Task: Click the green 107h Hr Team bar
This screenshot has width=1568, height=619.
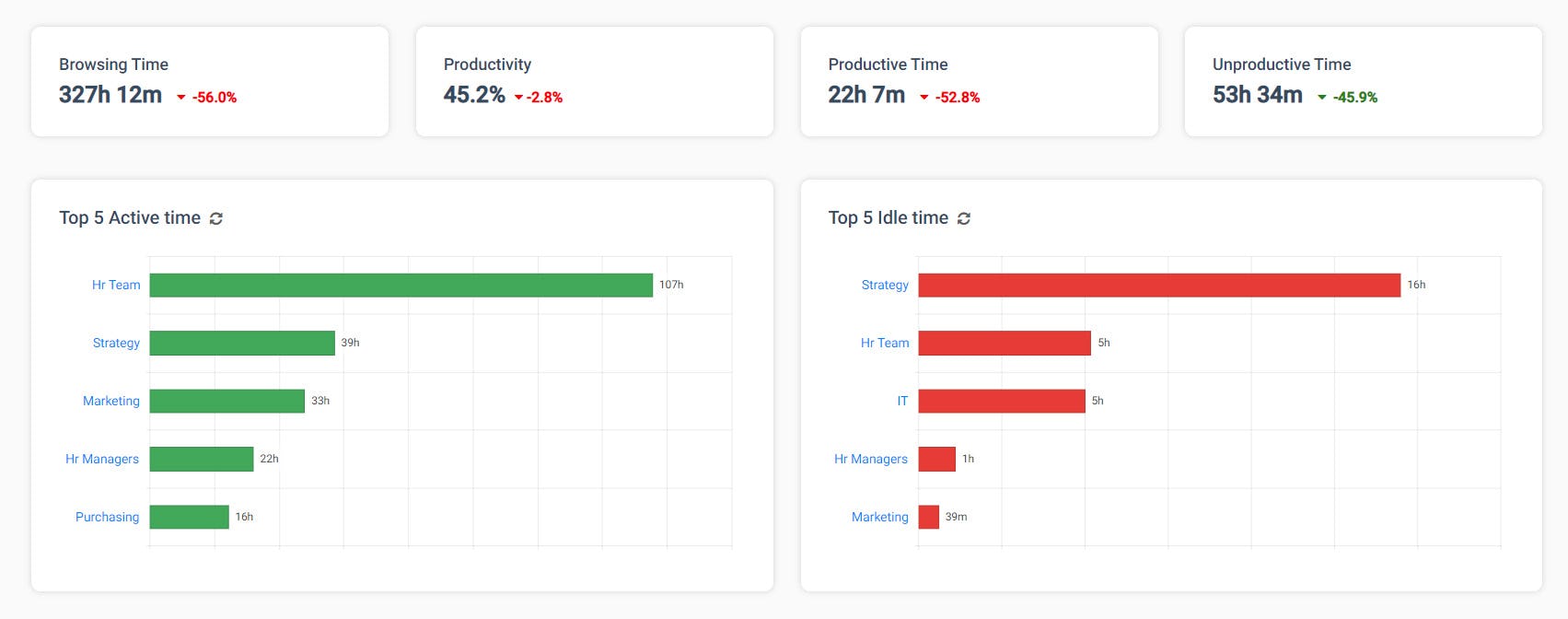Action: click(401, 286)
